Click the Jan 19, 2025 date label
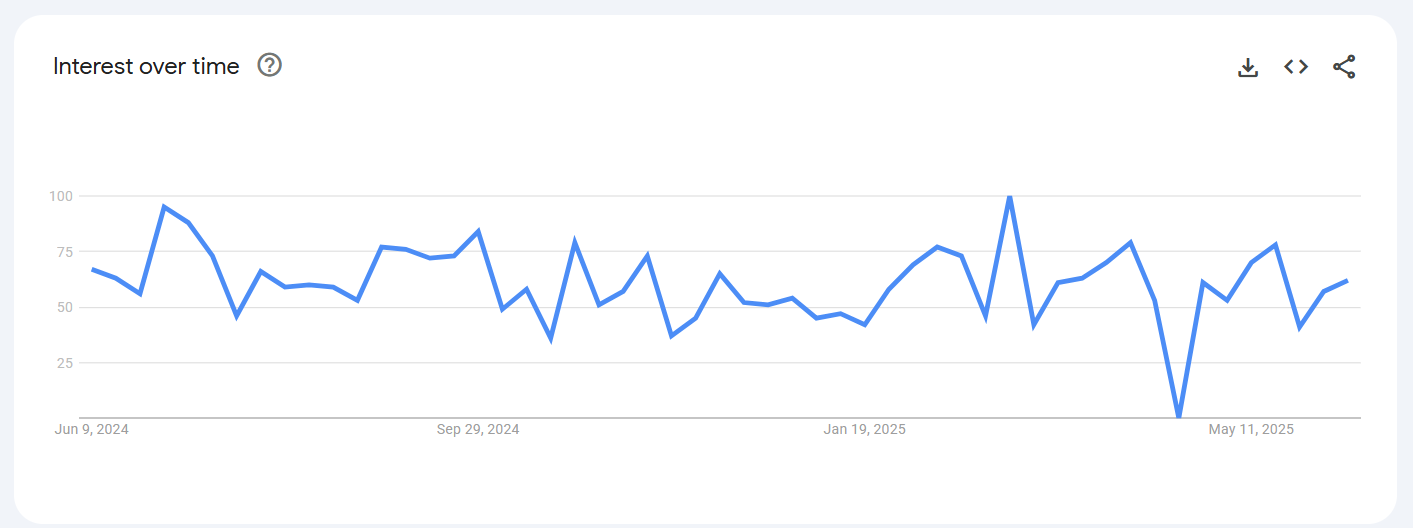The width and height of the screenshot is (1413, 528). pos(864,430)
